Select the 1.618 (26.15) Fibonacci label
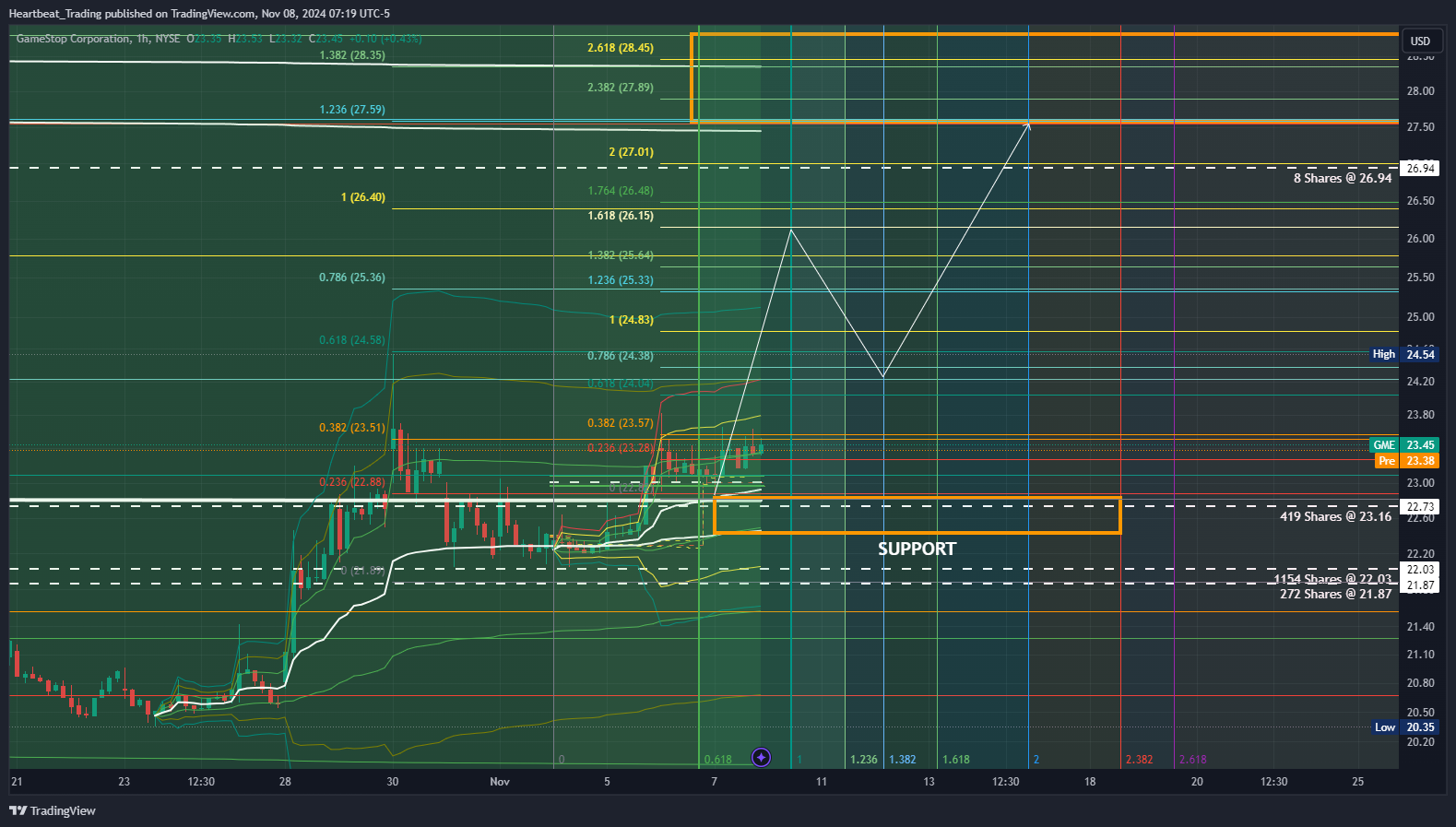 (621, 216)
